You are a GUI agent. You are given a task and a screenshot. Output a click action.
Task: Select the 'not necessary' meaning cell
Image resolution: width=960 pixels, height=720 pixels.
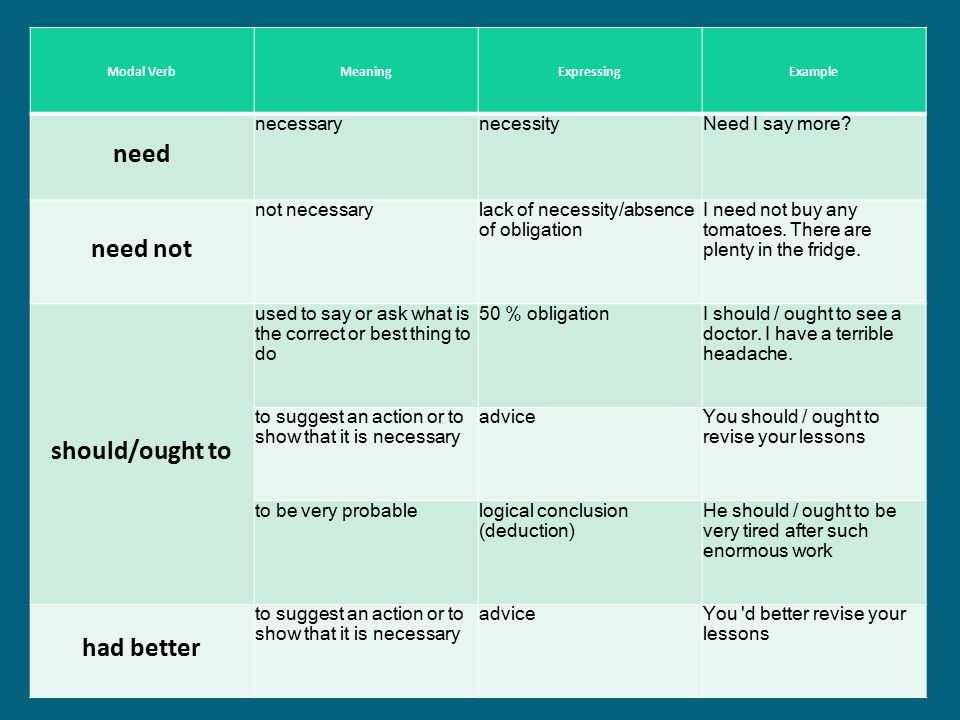click(314, 210)
